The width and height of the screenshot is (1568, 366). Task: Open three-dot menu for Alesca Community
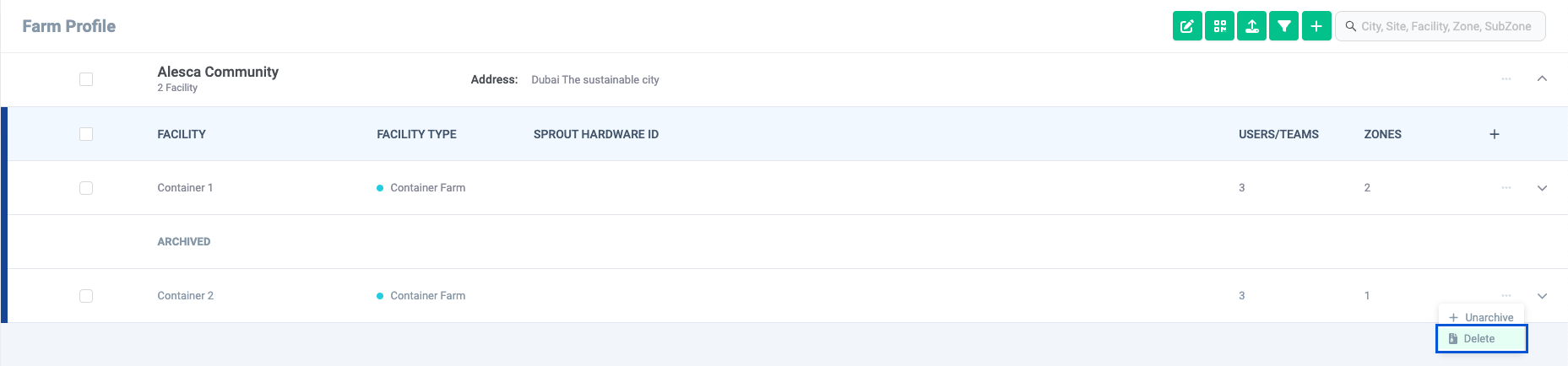coord(1506,78)
